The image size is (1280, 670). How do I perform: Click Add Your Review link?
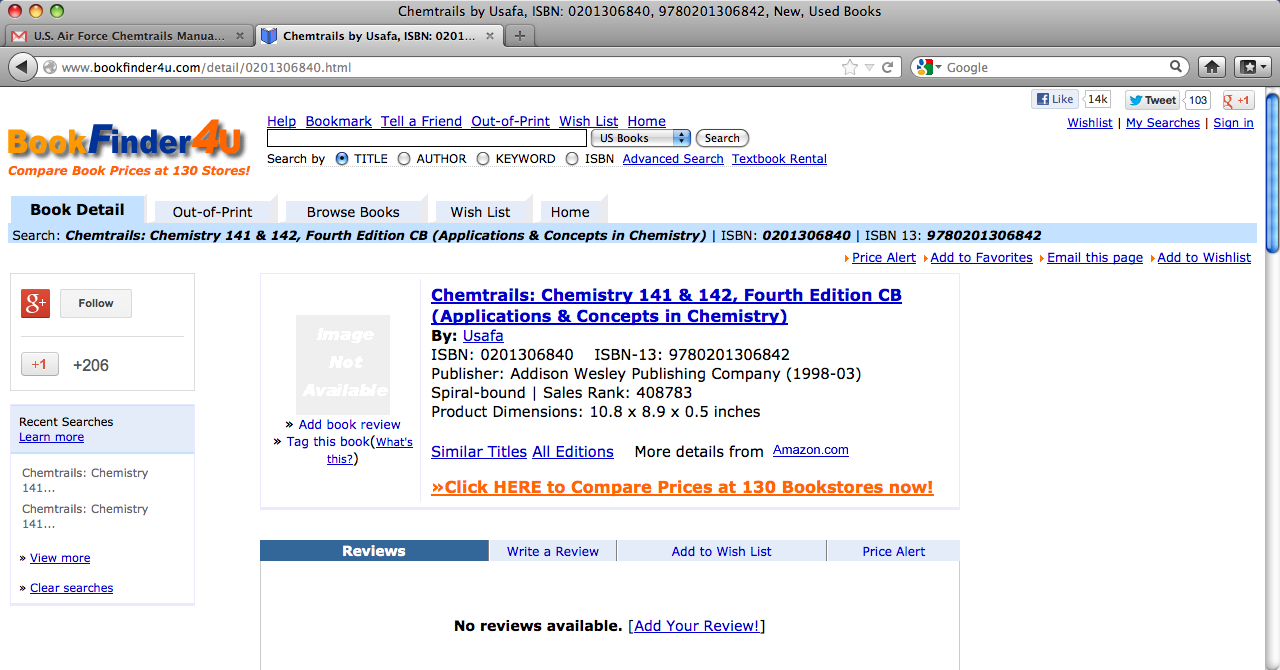click(x=697, y=626)
